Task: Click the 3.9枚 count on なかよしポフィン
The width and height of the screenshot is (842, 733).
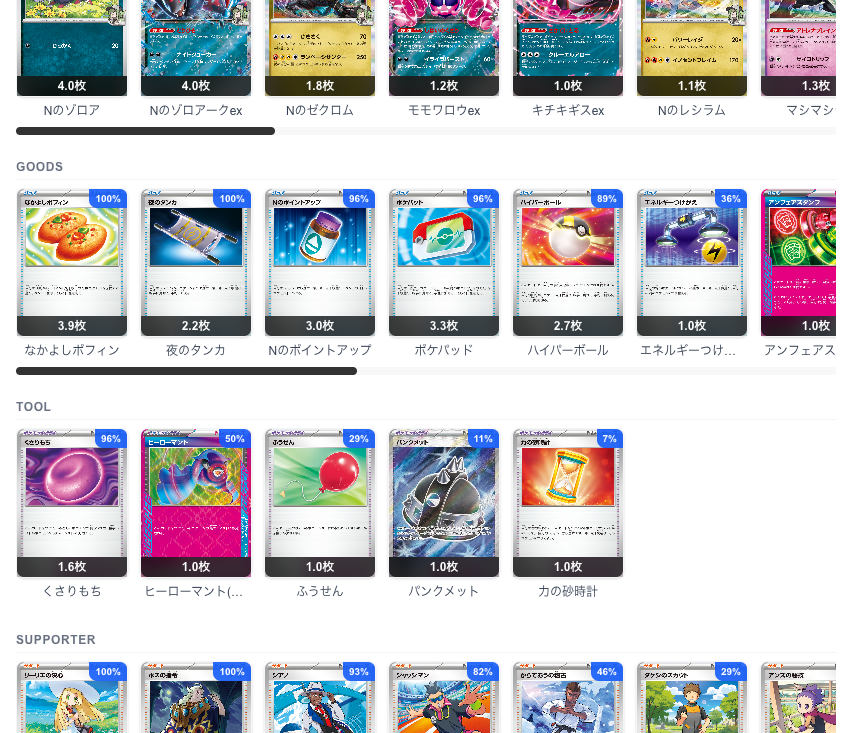Action: click(72, 326)
